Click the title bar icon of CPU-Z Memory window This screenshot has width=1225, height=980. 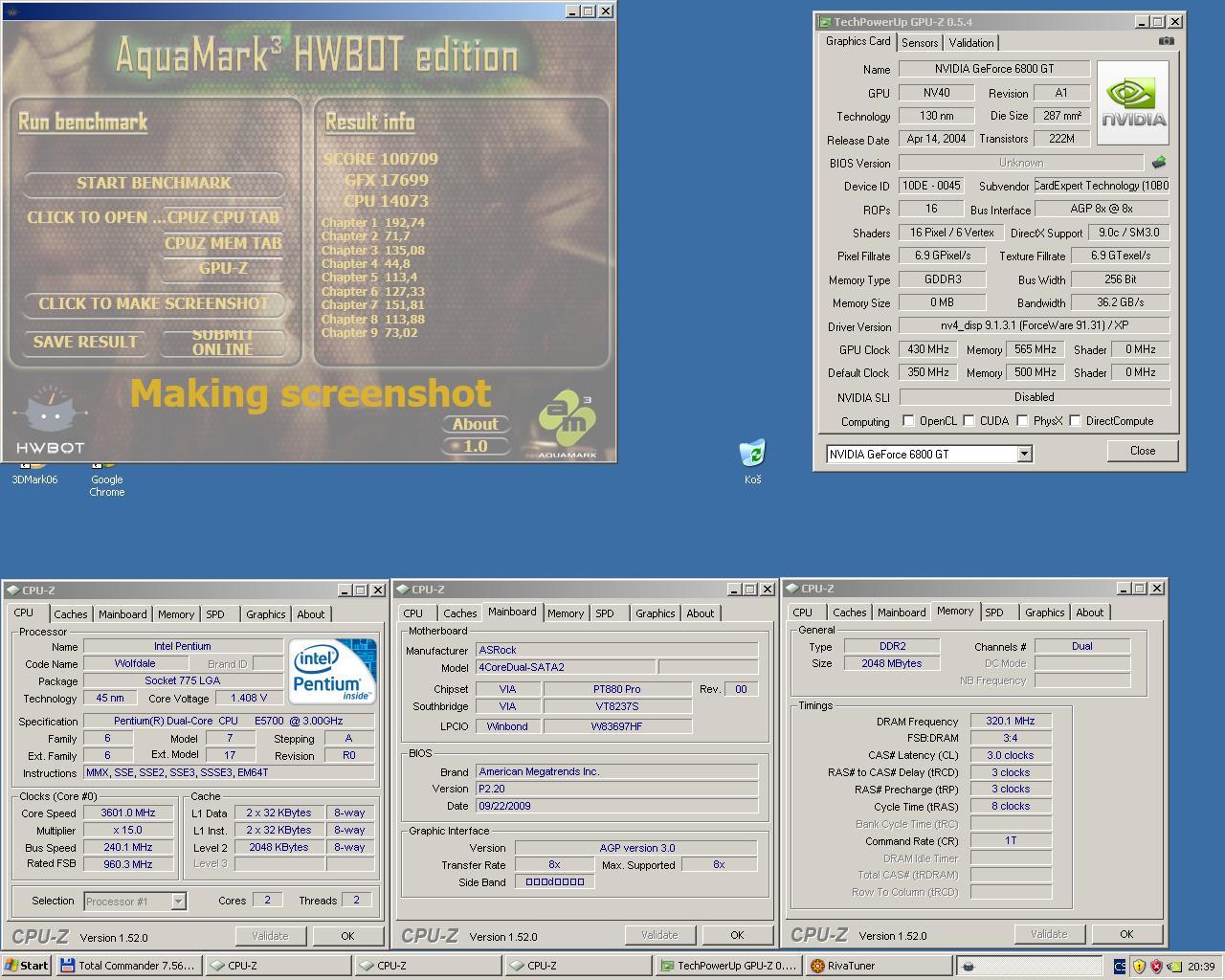tap(791, 589)
